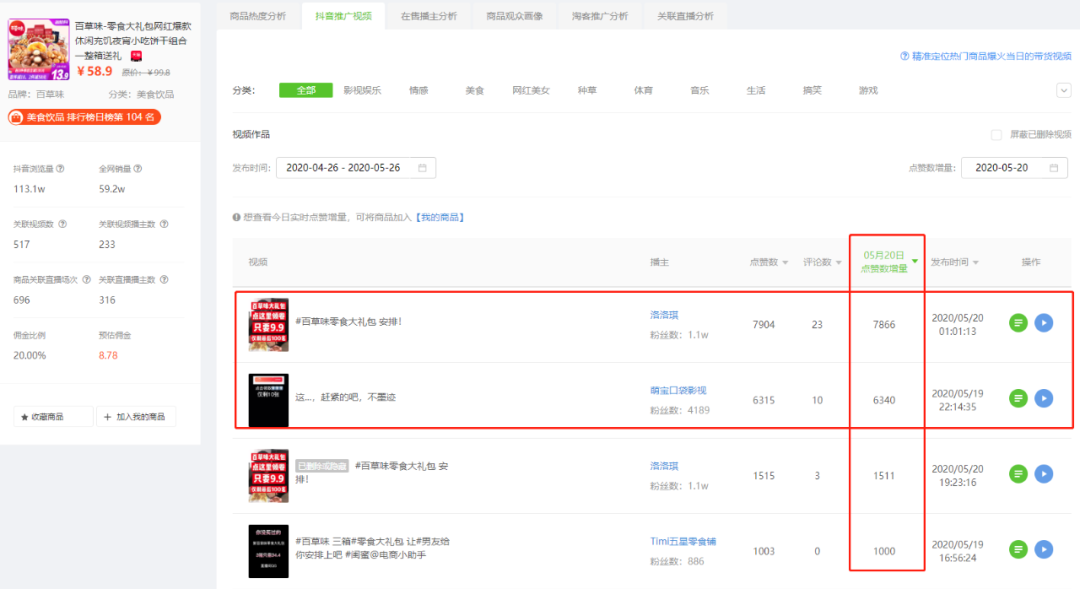Play the 萌宝口袋影视 video

point(1043,398)
